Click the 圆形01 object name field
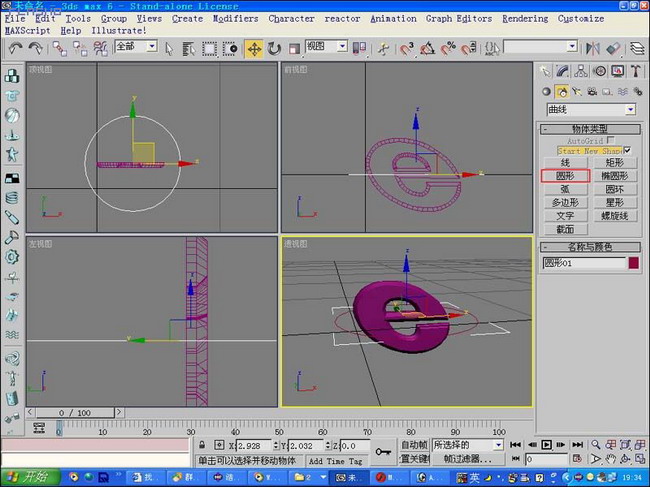 (584, 263)
